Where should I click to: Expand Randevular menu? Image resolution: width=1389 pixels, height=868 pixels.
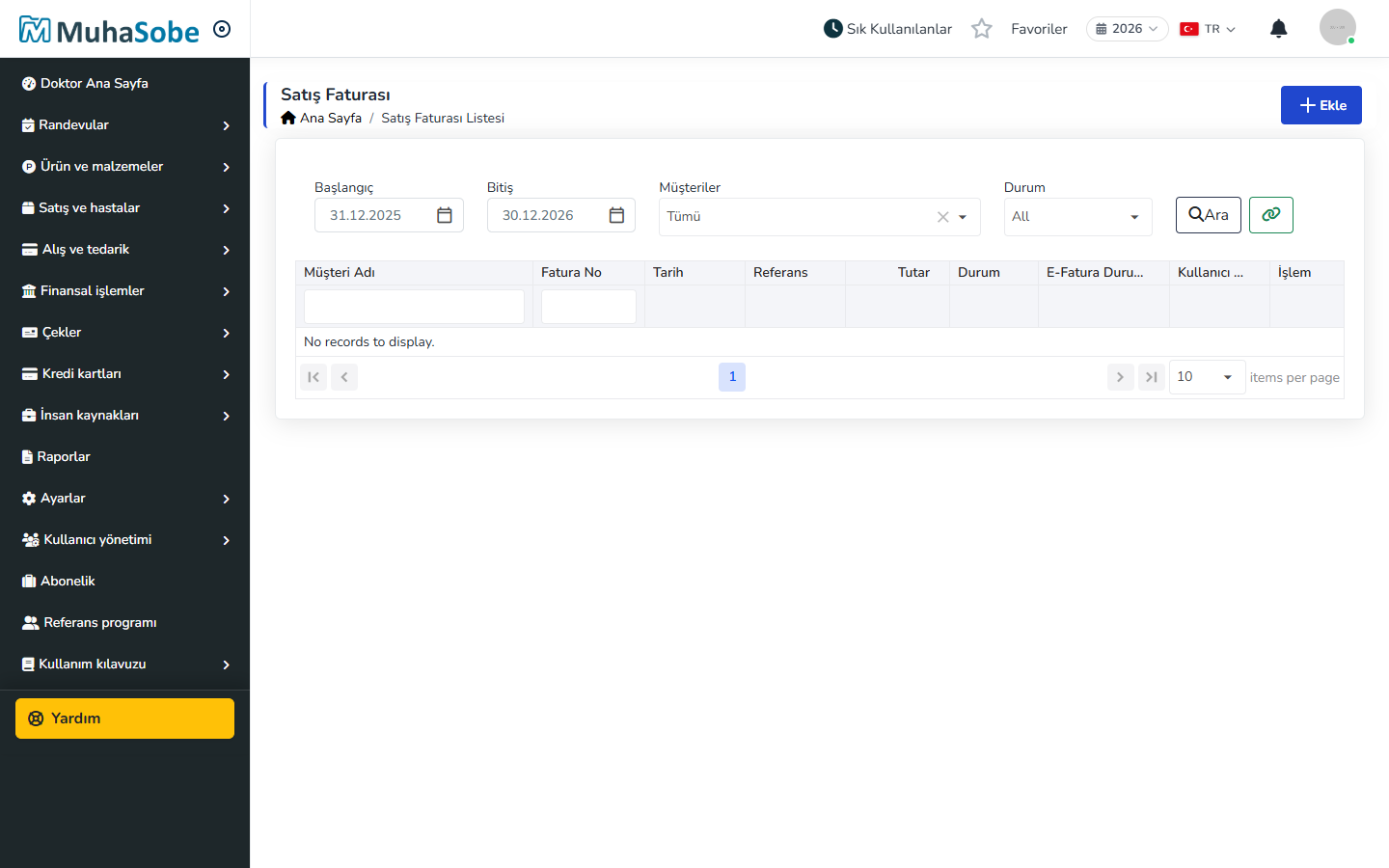coord(125,125)
